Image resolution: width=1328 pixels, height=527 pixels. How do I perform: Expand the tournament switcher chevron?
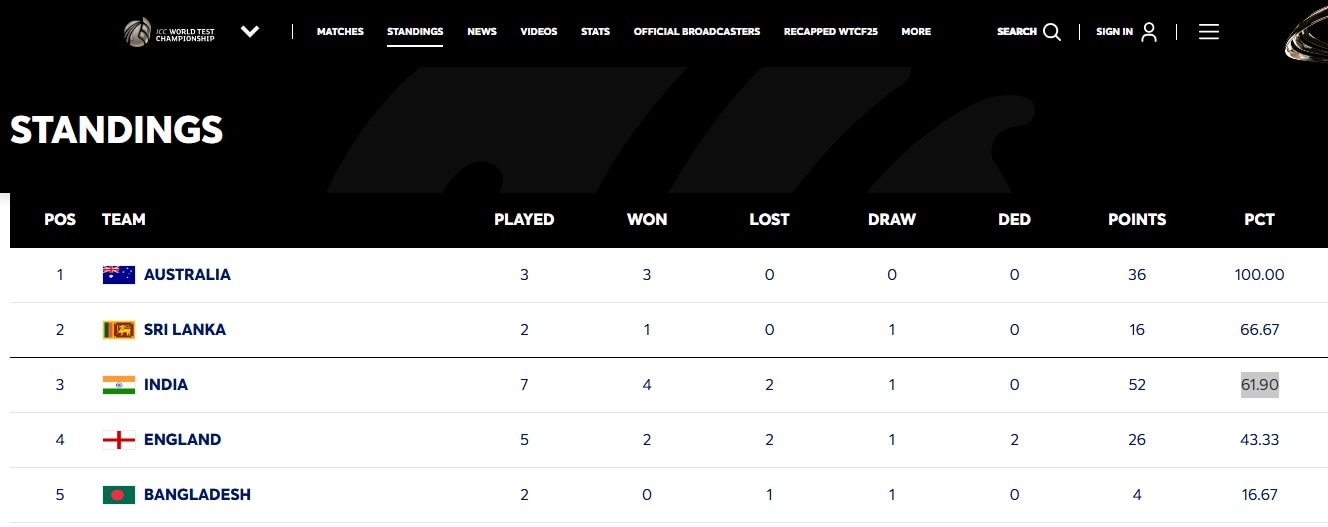click(x=250, y=32)
